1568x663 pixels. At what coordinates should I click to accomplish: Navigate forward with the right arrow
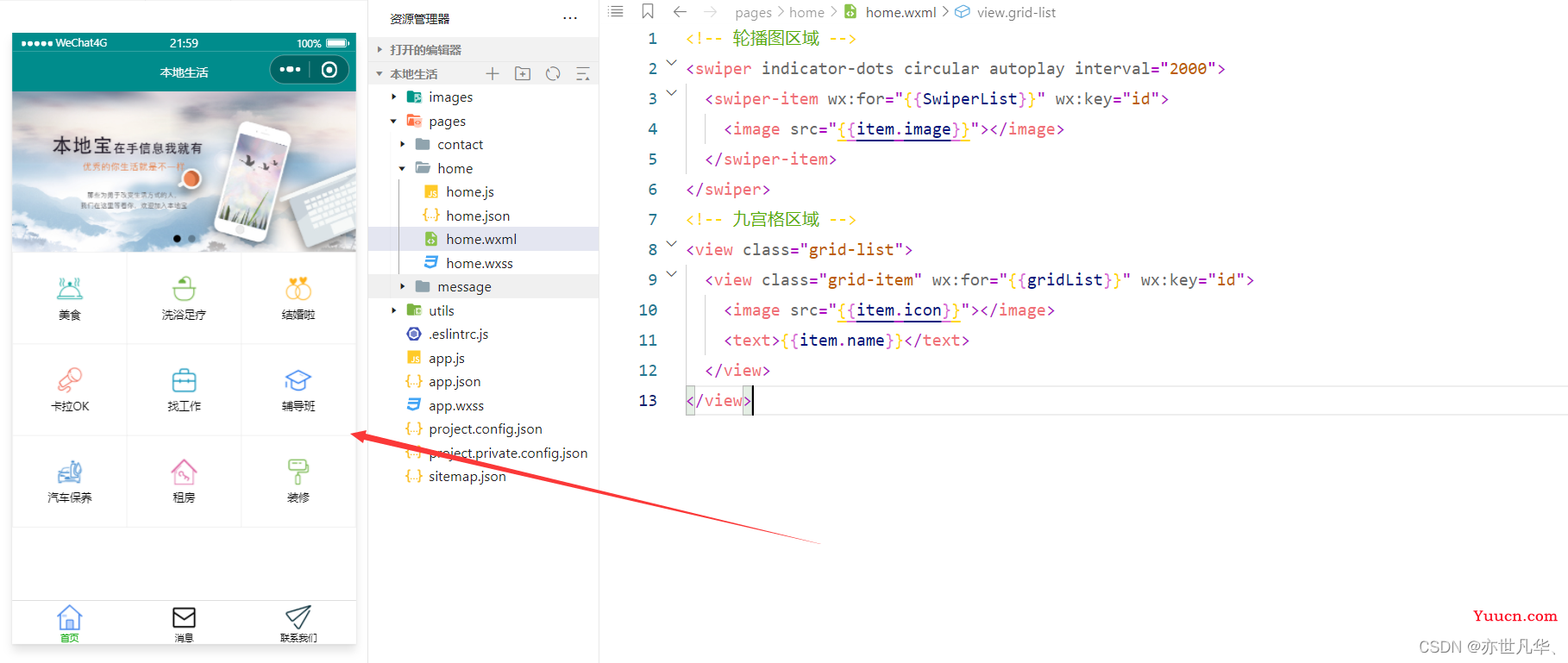(710, 12)
